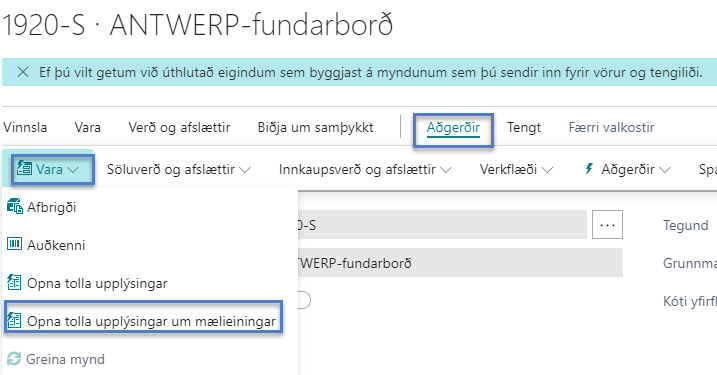Click Biðja um samþykkt
This screenshot has width=717, height=375.
316,127
